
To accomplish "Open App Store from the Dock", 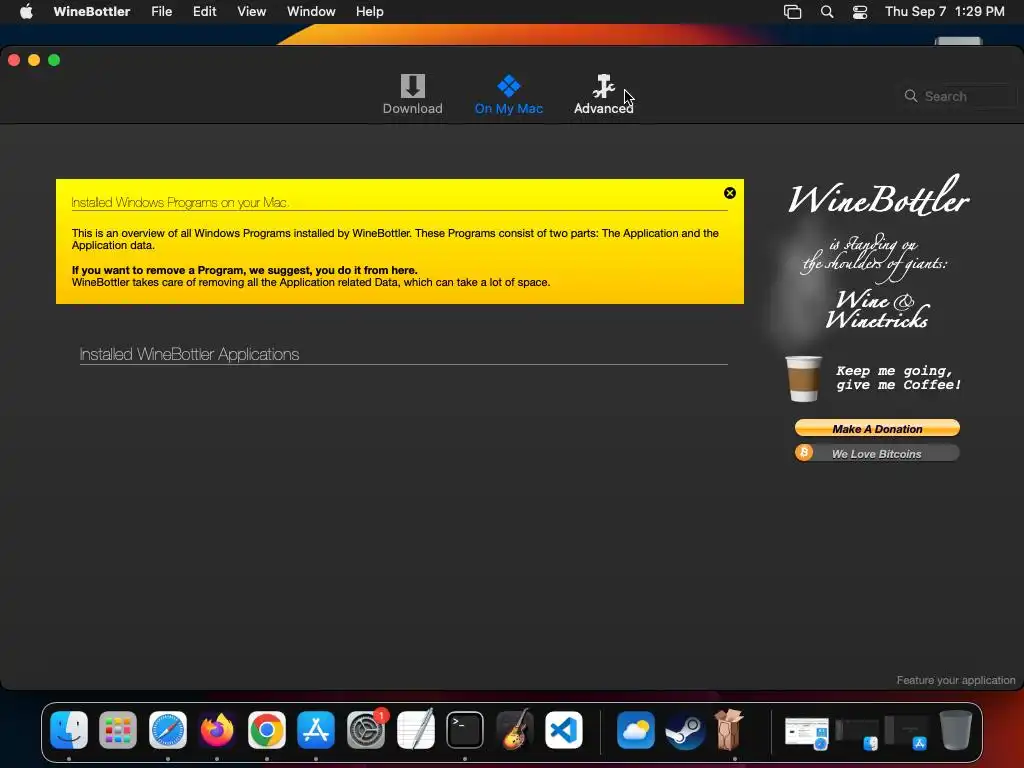I will 316,729.
